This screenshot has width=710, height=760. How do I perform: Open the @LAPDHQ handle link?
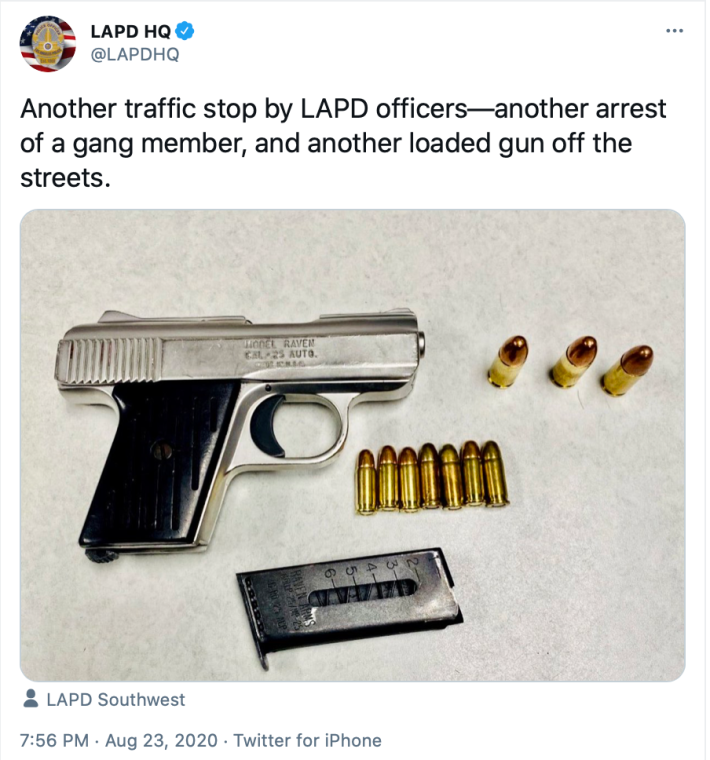[135, 56]
